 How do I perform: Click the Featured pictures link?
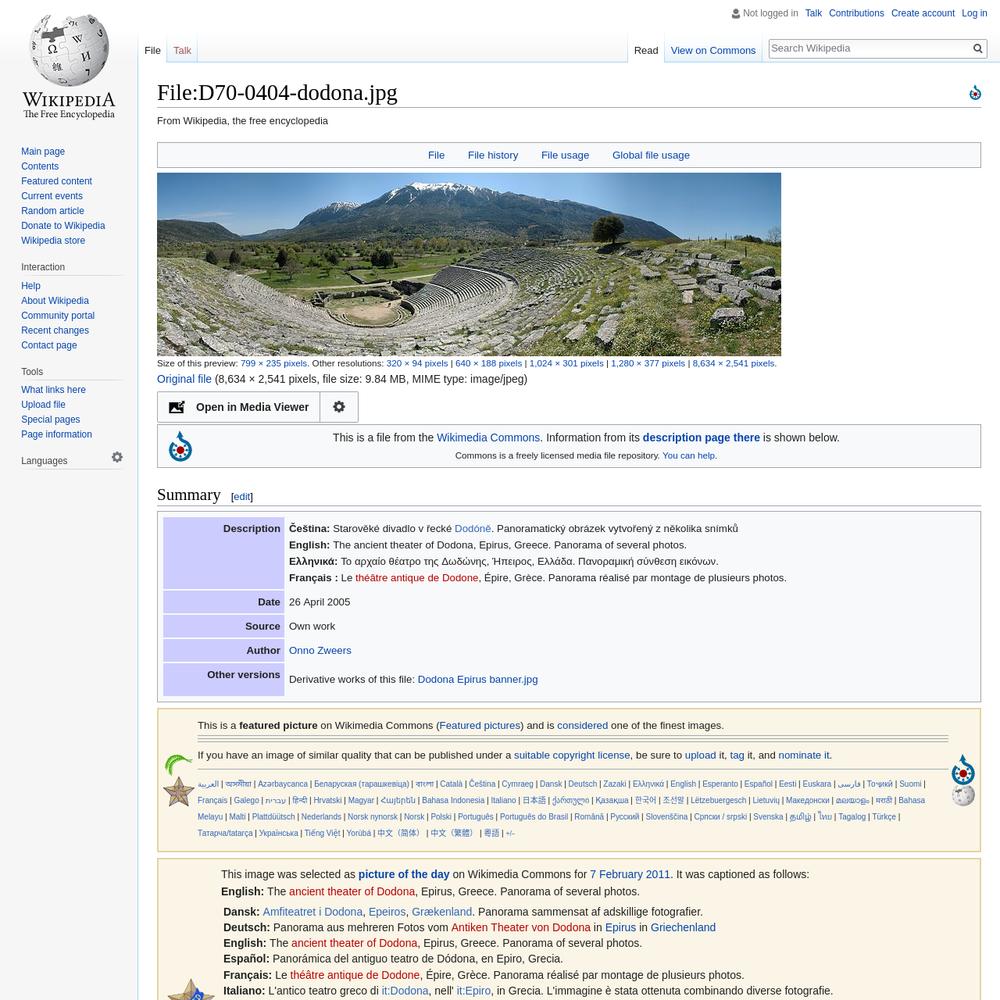[x=480, y=726]
